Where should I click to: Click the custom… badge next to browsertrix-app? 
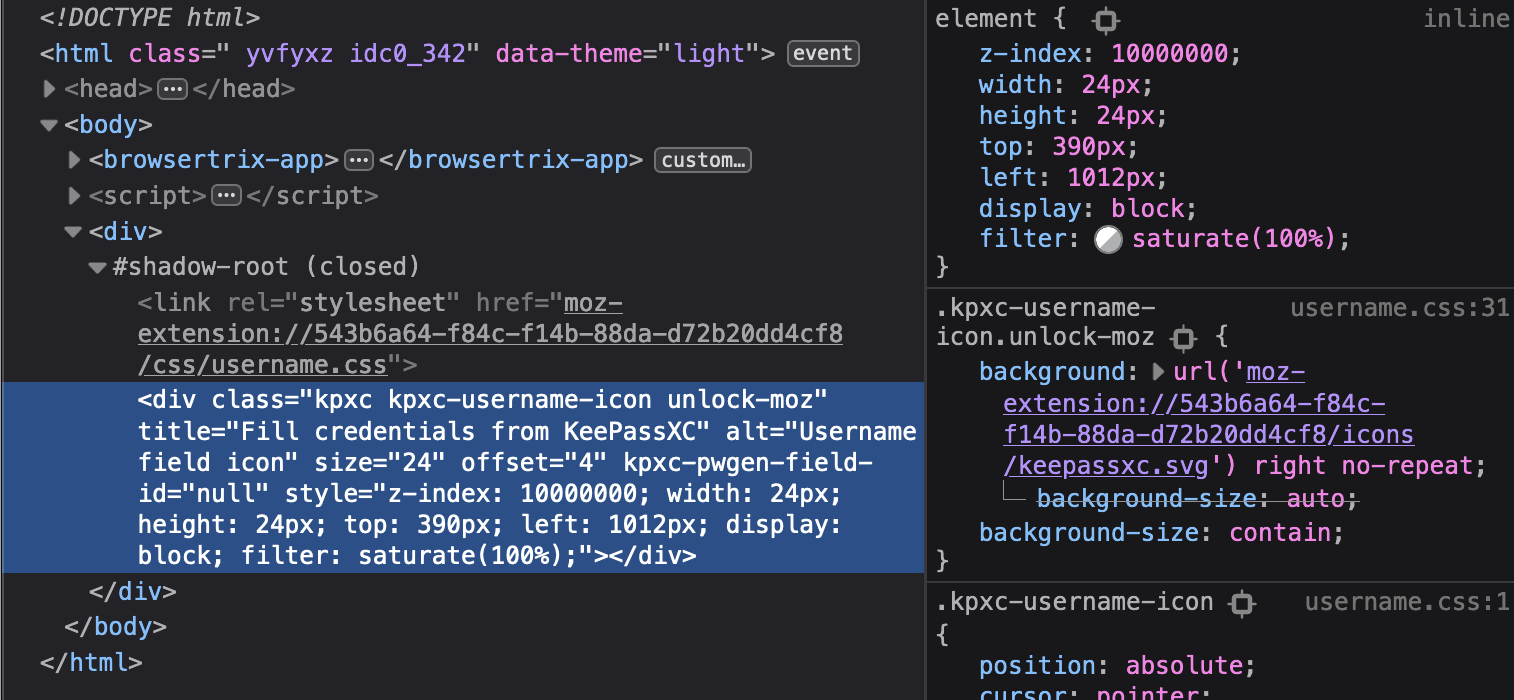coord(702,159)
